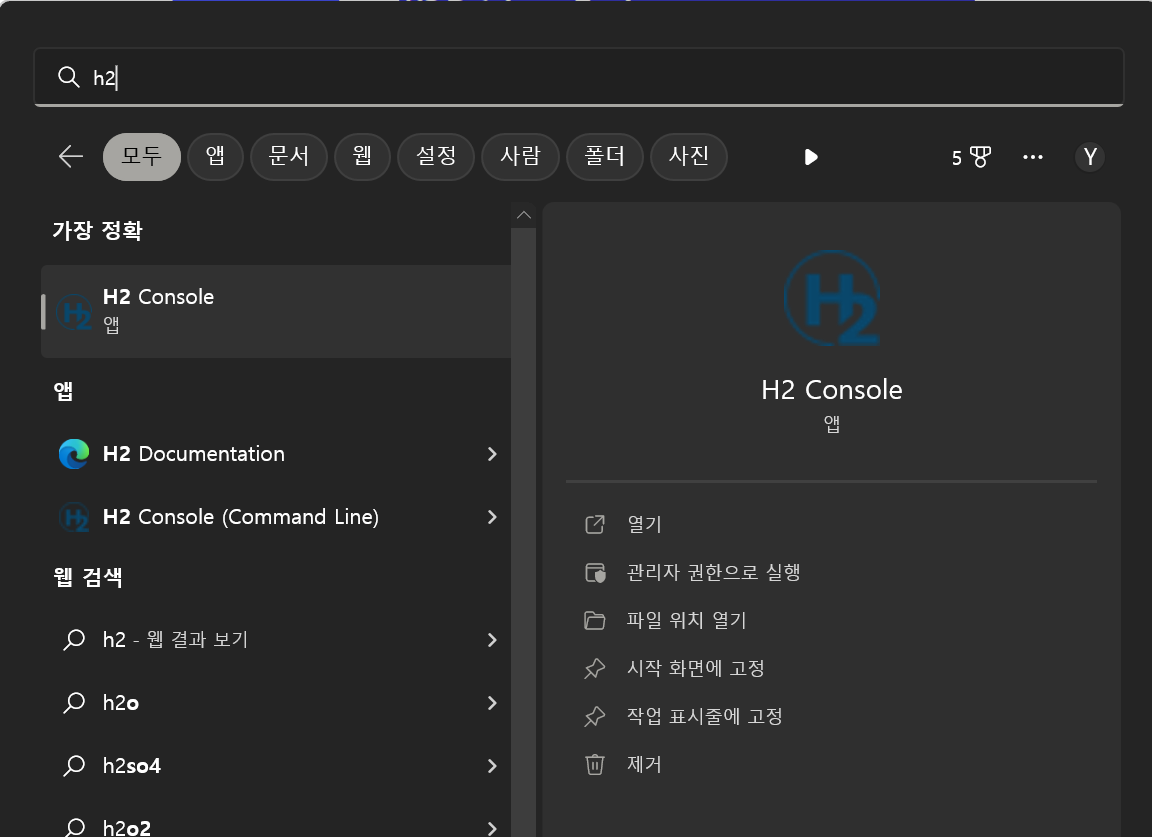Expand the h2 - 웹 결과 보기 chevron
Screen dimensions: 1152x837
tap(492, 640)
